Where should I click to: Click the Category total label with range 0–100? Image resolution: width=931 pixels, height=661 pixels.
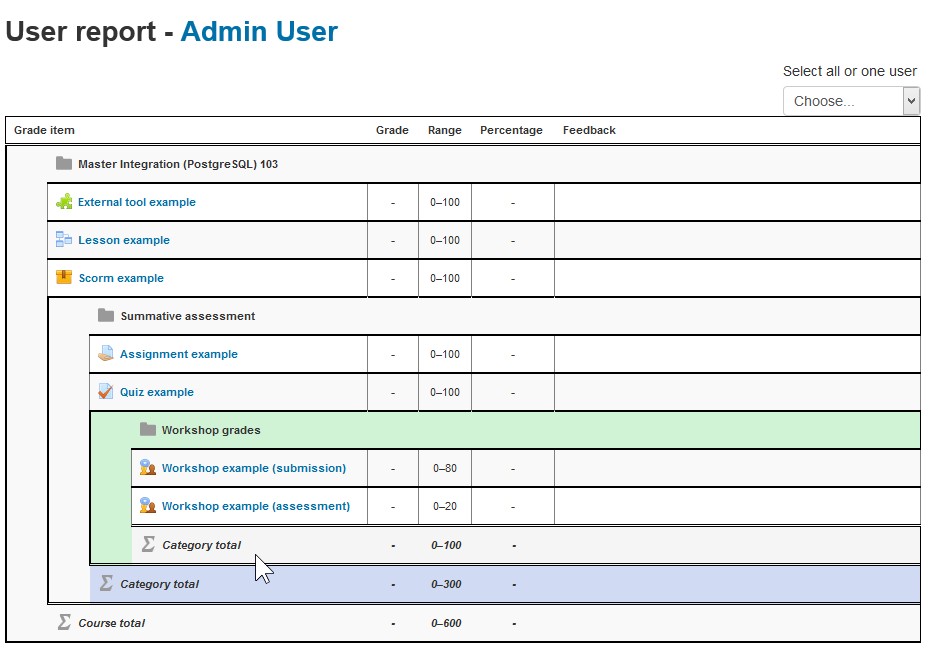point(201,545)
